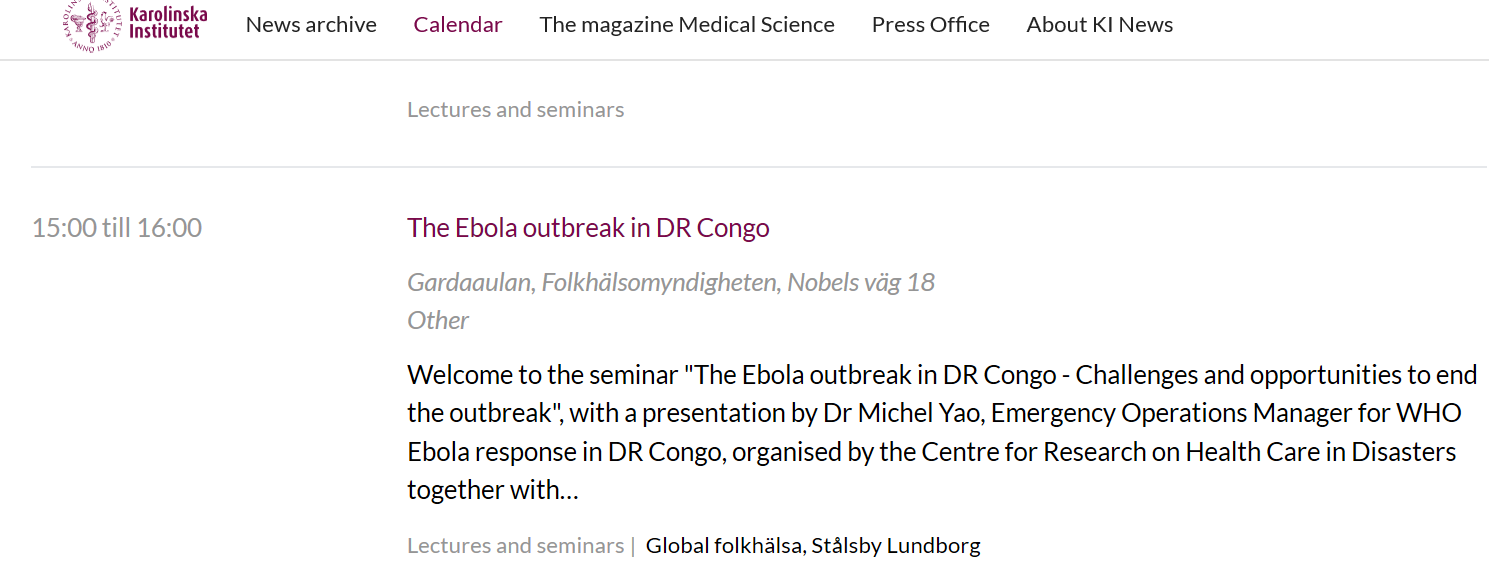Open The Ebola outbreak in DR Congo event
This screenshot has width=1489, height=586.
tap(588, 228)
